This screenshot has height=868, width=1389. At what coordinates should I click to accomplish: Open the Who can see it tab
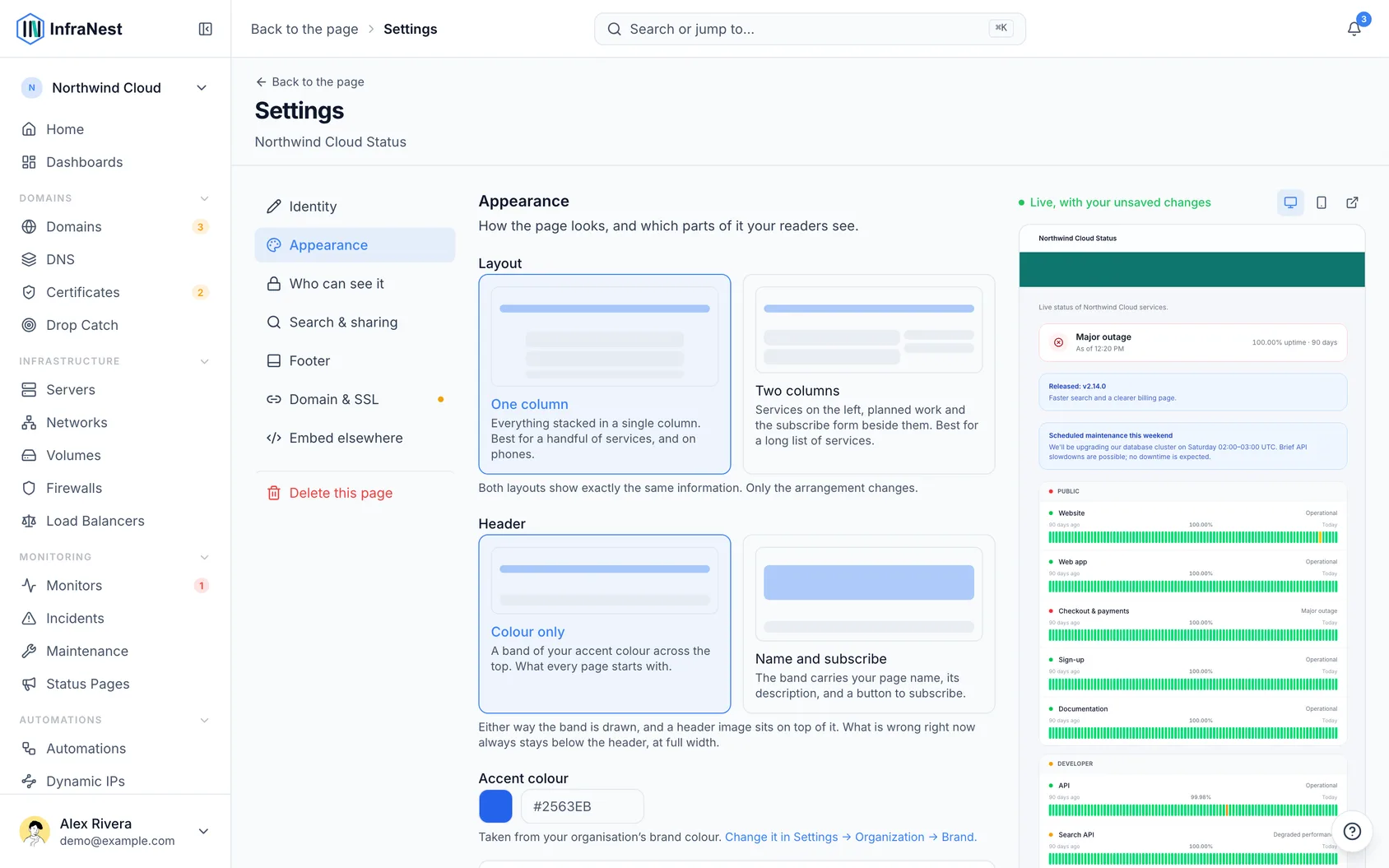(x=355, y=284)
